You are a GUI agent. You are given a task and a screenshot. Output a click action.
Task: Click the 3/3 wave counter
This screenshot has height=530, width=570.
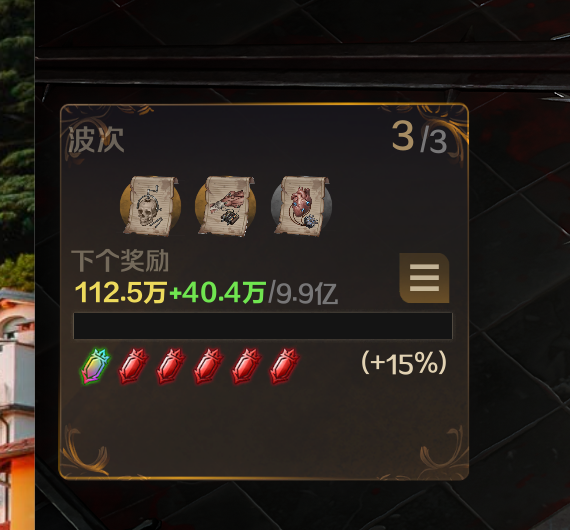(419, 137)
